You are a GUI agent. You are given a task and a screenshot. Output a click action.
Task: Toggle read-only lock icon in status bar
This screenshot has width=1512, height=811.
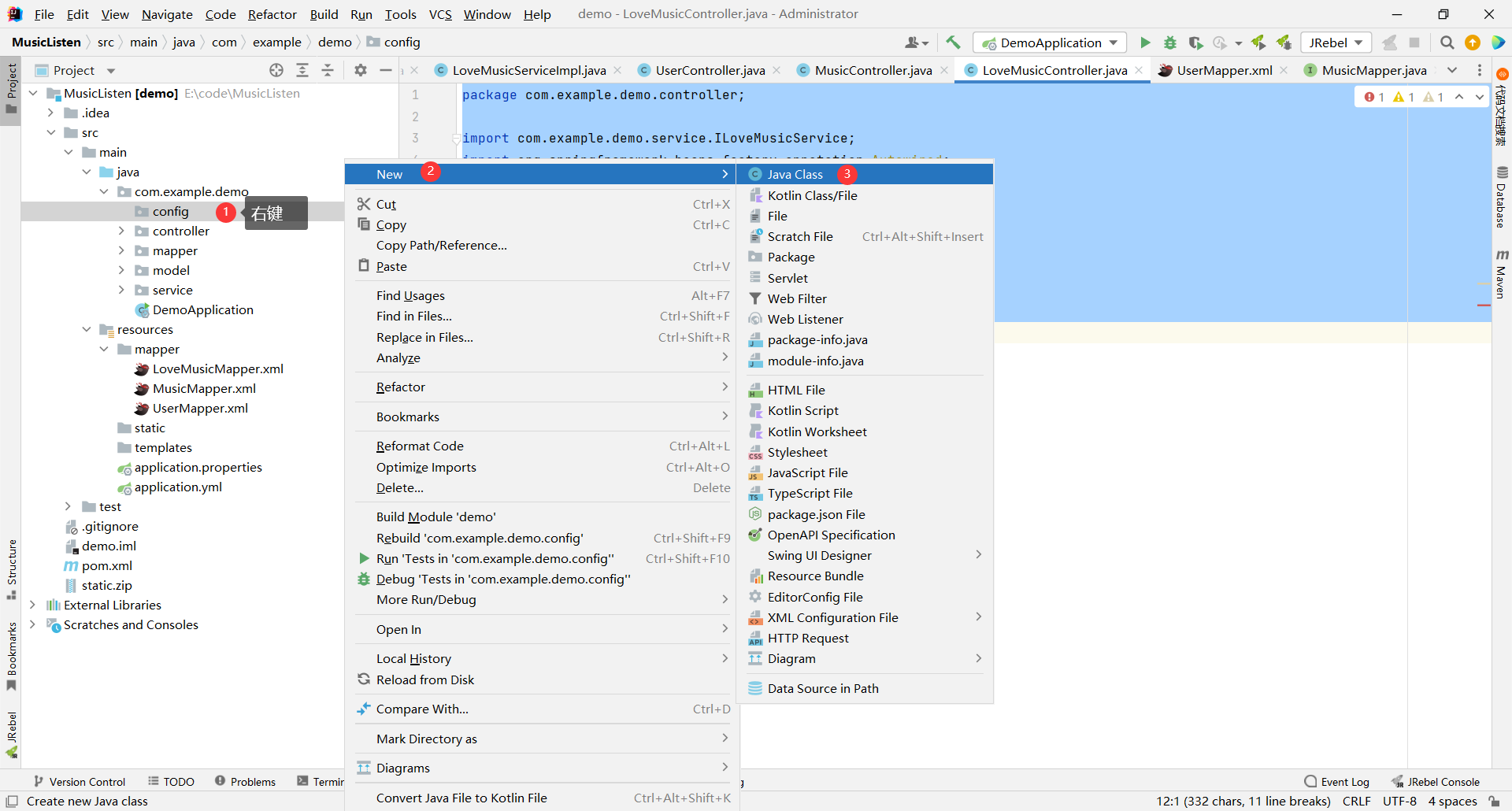[1494, 801]
